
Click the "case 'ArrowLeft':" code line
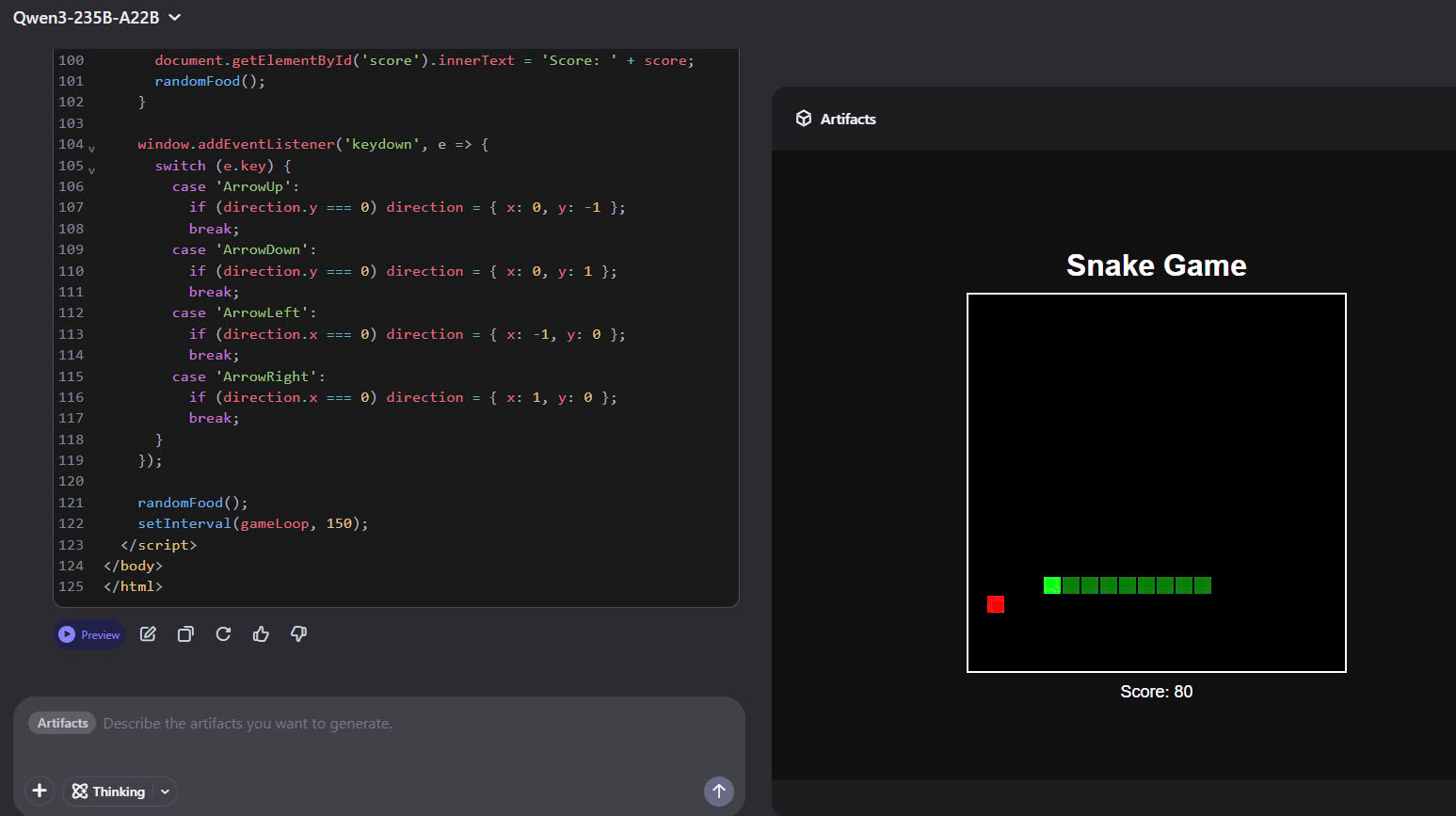[x=245, y=312]
